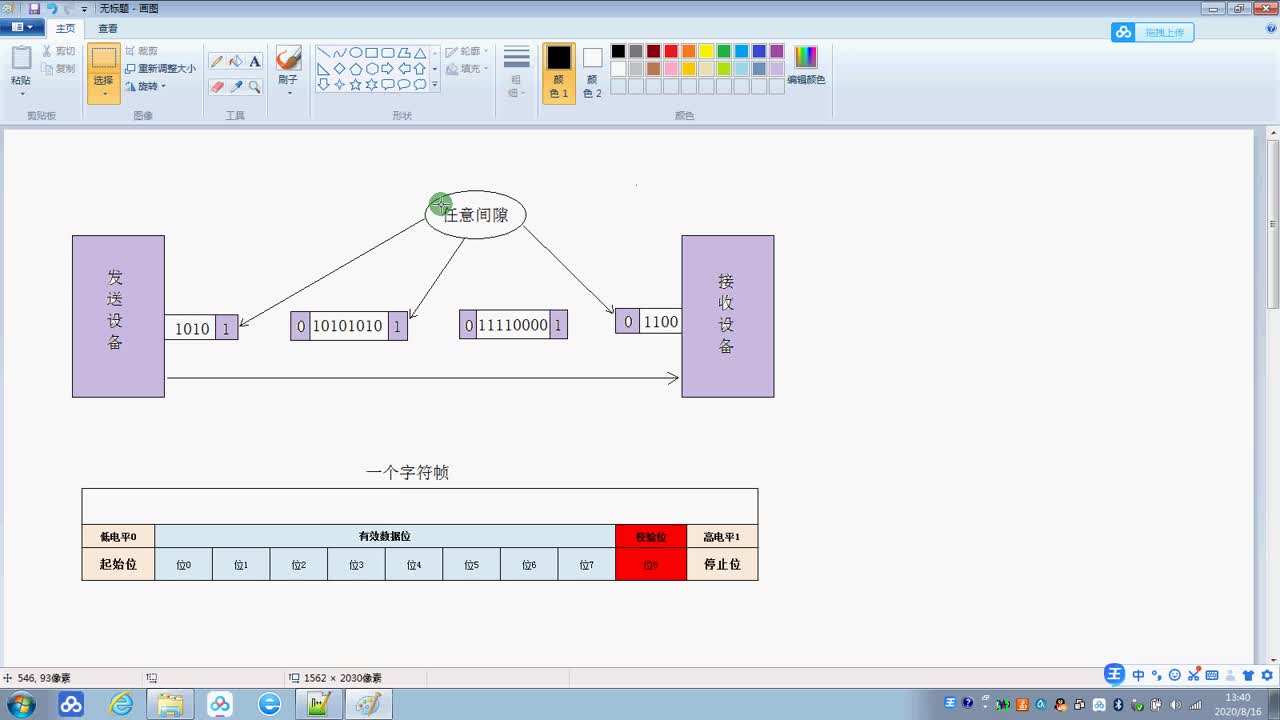Choose the Oval callout shape
1280x720 pixels.
(404, 85)
